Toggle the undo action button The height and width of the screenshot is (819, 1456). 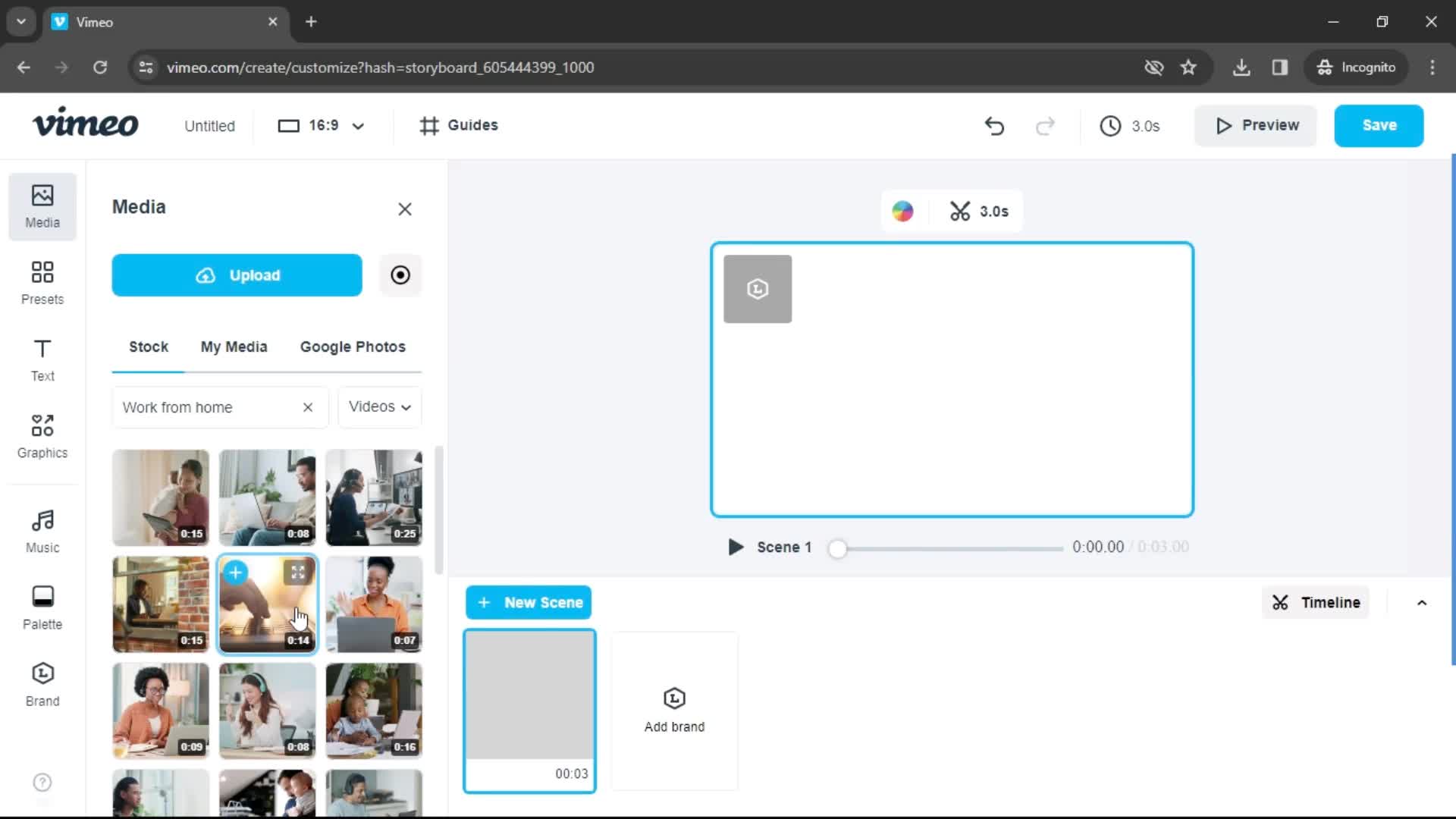pos(994,125)
